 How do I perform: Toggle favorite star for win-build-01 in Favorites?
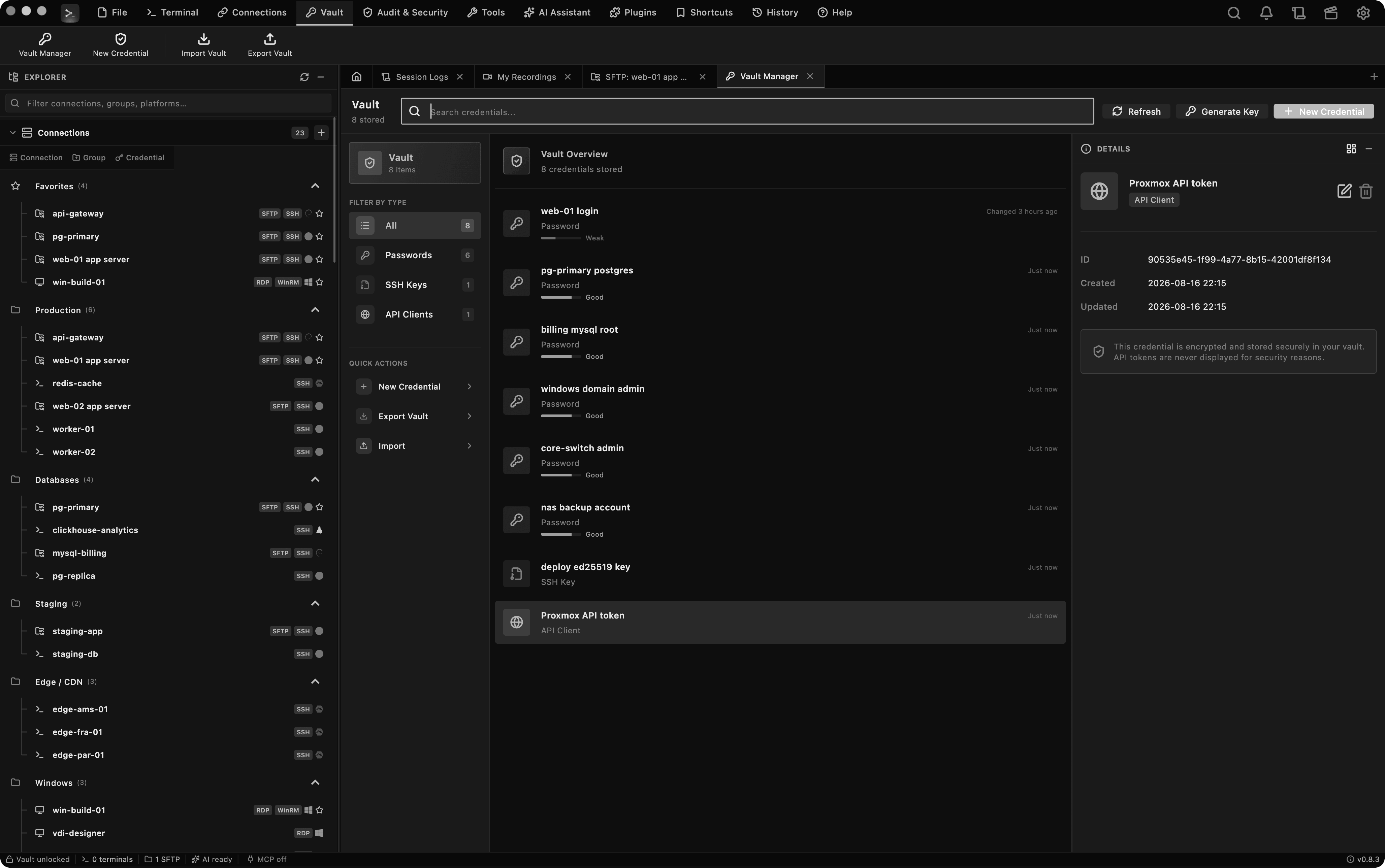(x=319, y=282)
